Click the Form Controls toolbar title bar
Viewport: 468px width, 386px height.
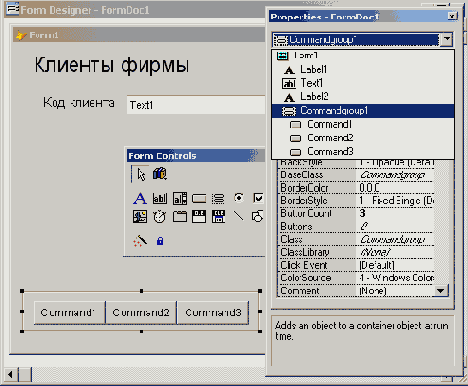click(x=196, y=156)
